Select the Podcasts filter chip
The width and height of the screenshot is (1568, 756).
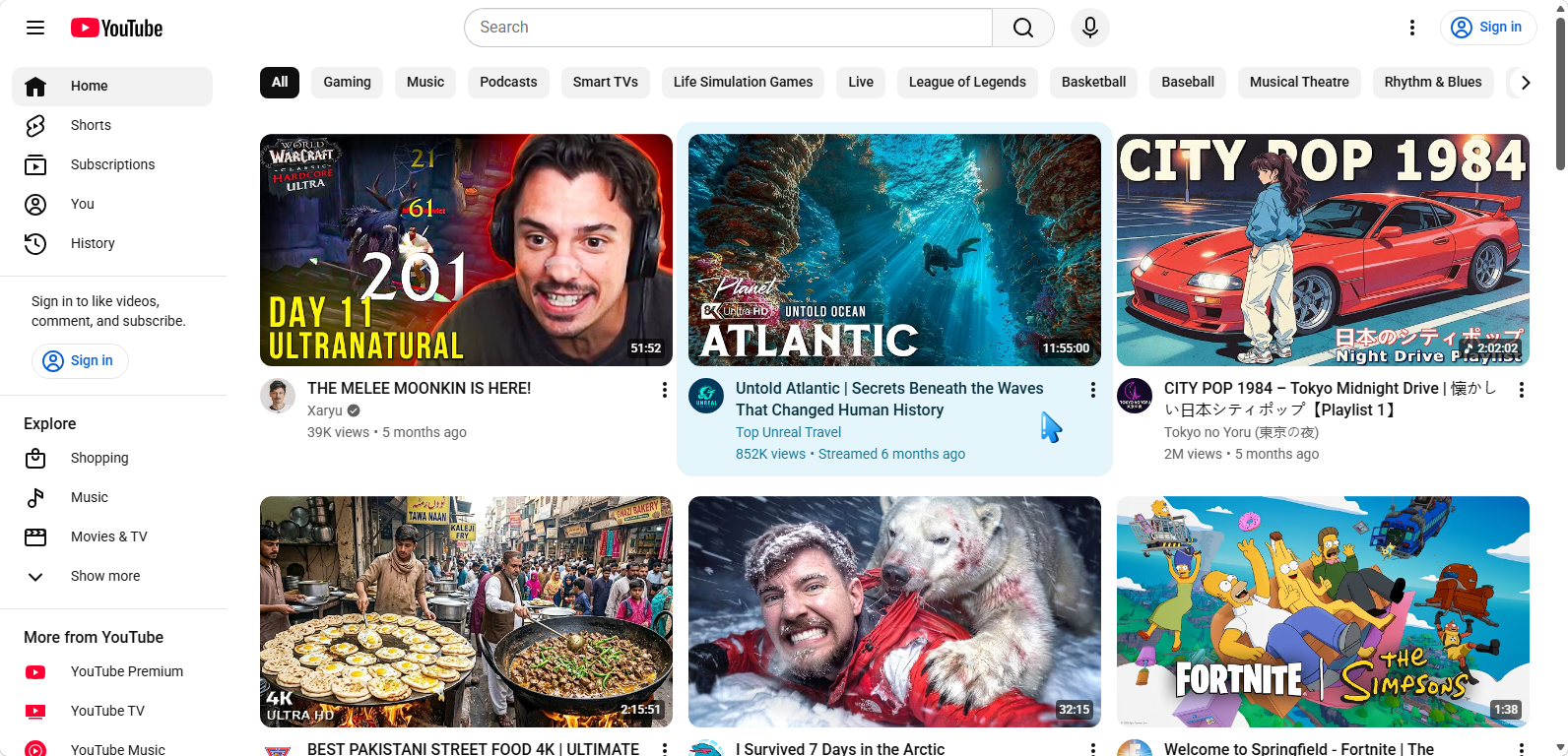508,82
